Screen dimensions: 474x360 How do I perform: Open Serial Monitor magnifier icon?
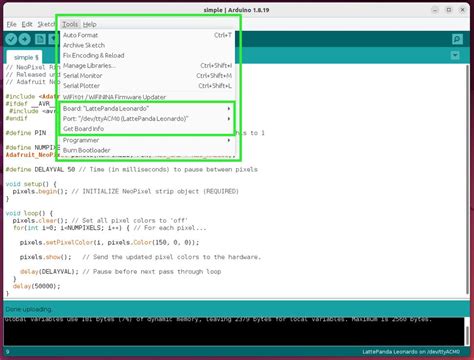pos(457,39)
